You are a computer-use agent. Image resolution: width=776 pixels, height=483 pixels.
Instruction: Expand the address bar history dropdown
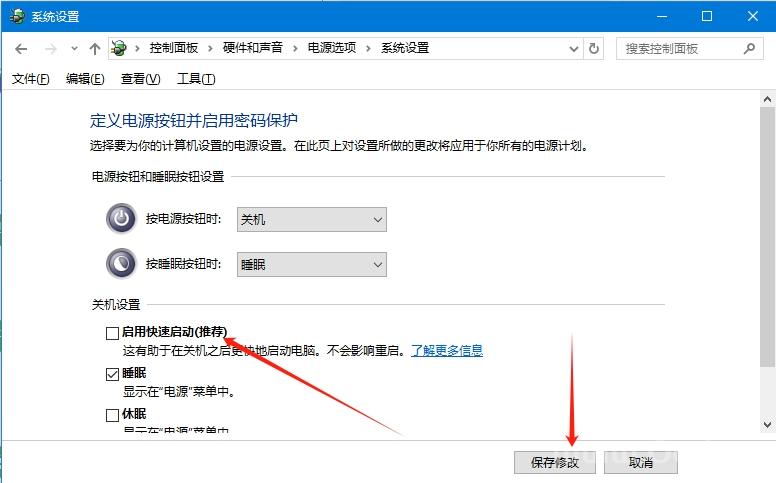(573, 48)
